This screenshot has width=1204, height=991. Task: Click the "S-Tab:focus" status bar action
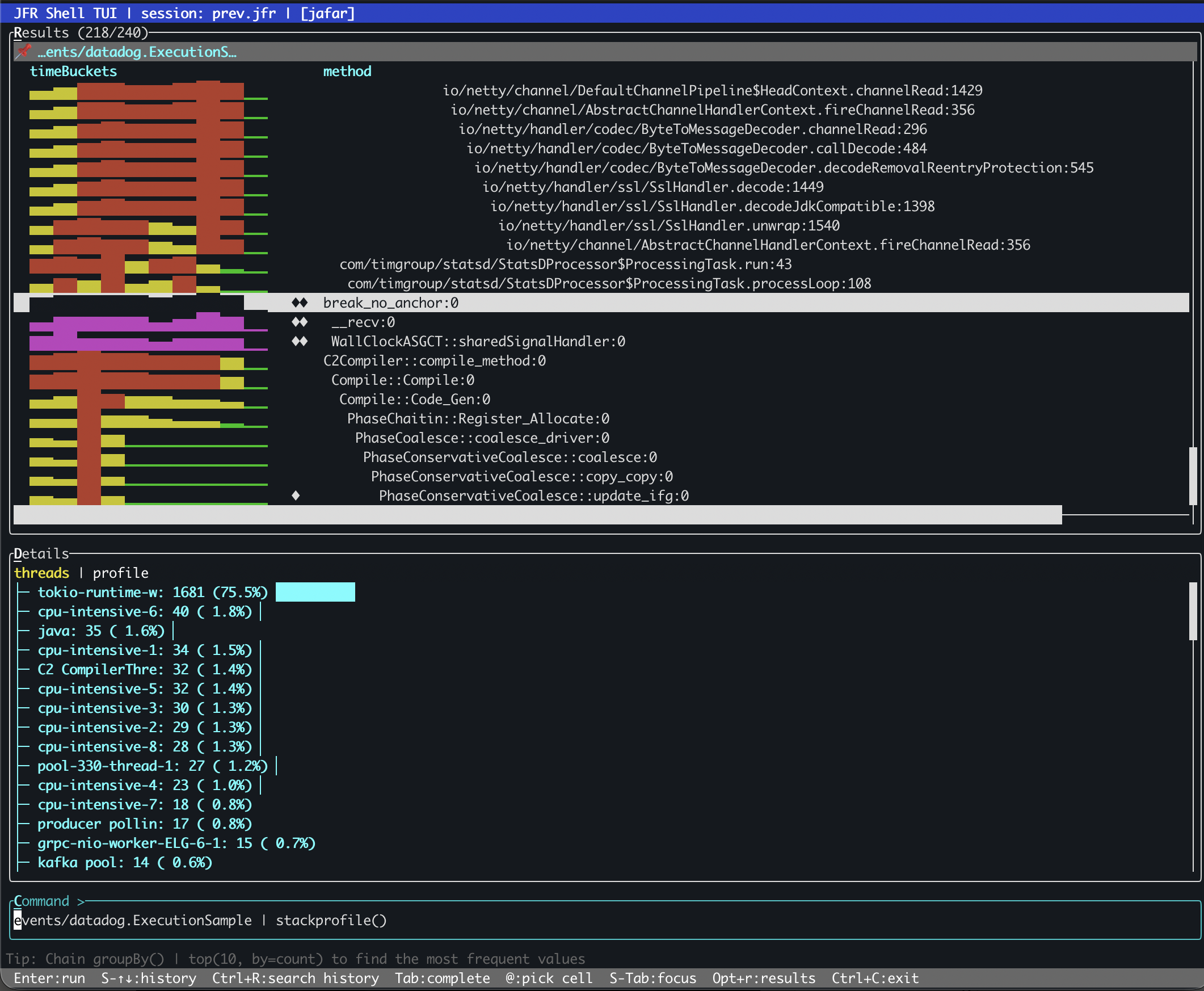[x=653, y=978]
